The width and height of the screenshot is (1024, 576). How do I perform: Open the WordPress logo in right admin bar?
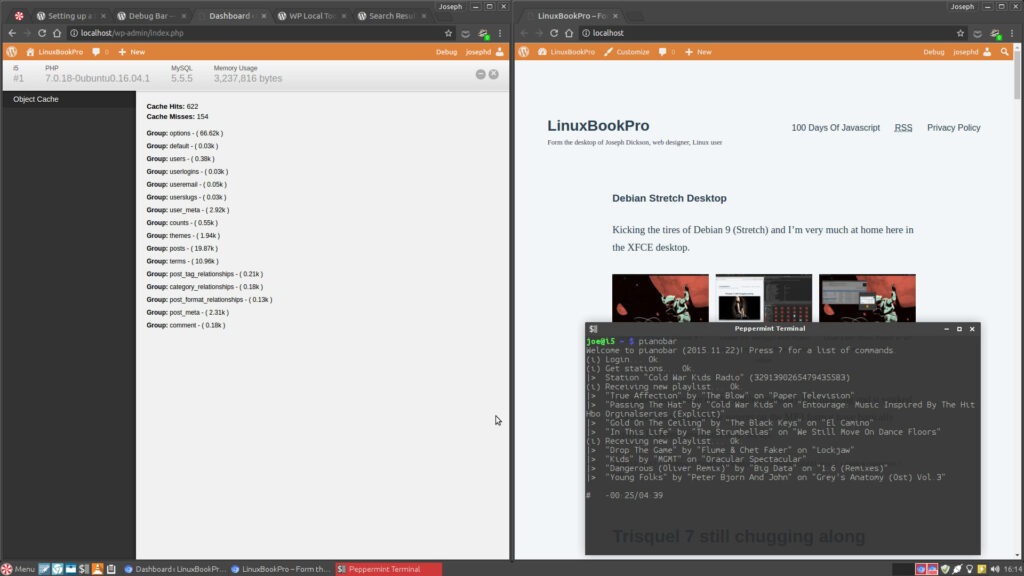click(x=524, y=52)
